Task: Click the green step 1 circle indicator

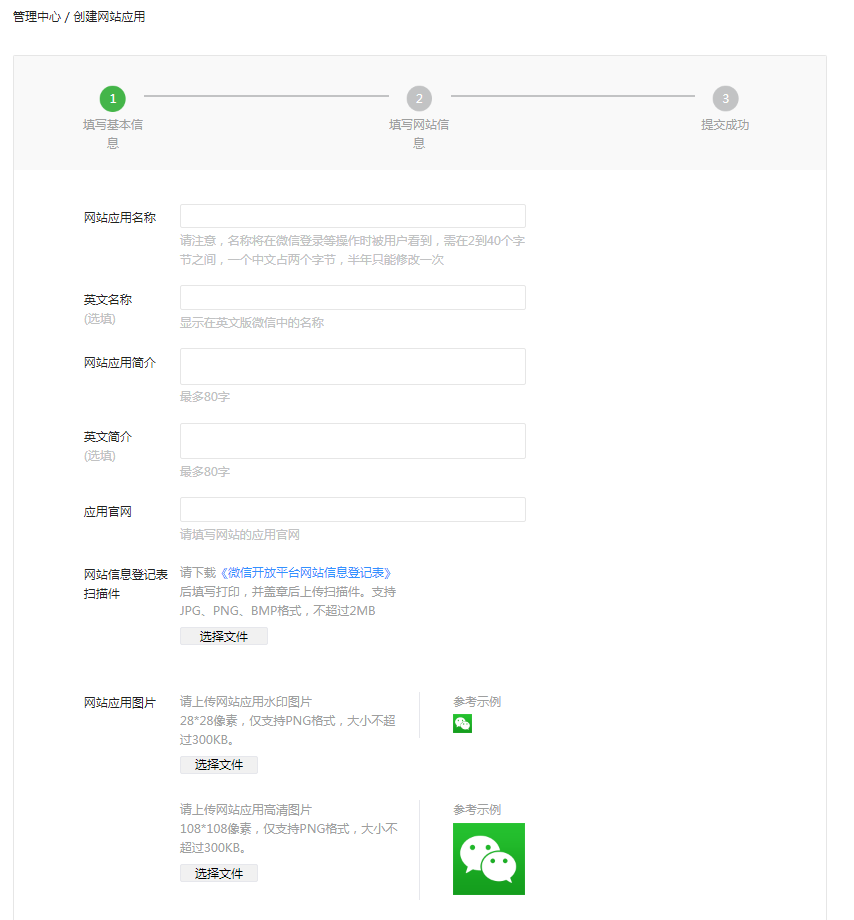Action: (x=112, y=99)
